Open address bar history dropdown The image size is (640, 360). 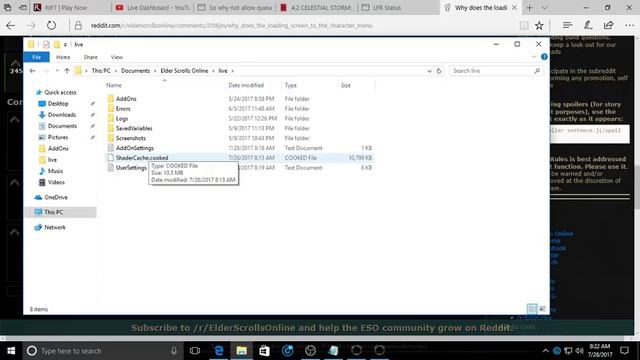click(429, 71)
